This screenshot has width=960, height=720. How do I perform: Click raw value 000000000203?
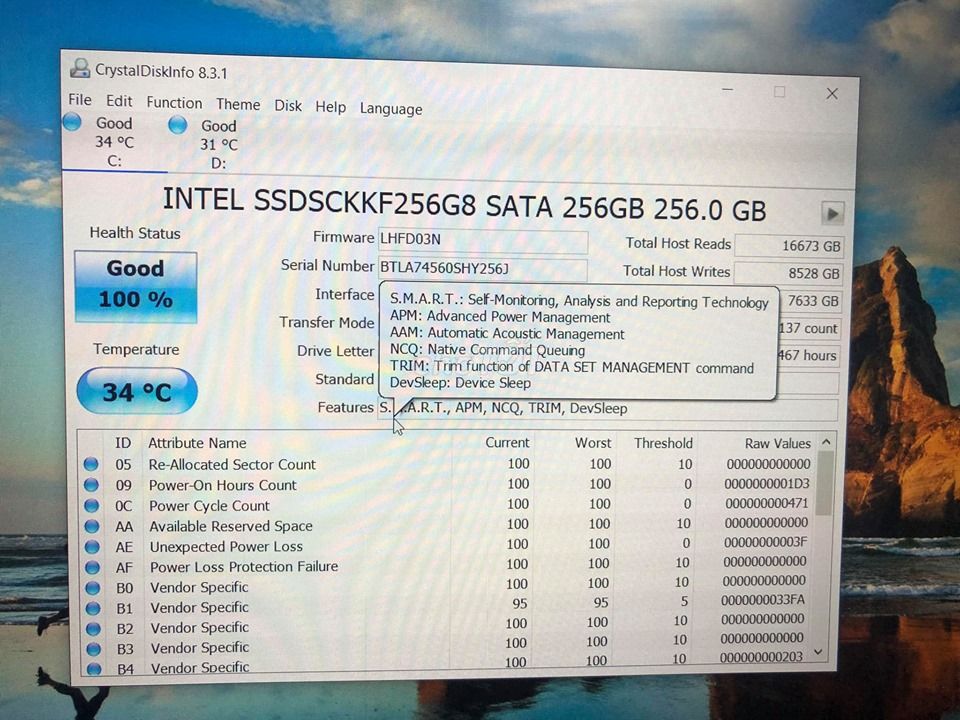[x=761, y=658]
